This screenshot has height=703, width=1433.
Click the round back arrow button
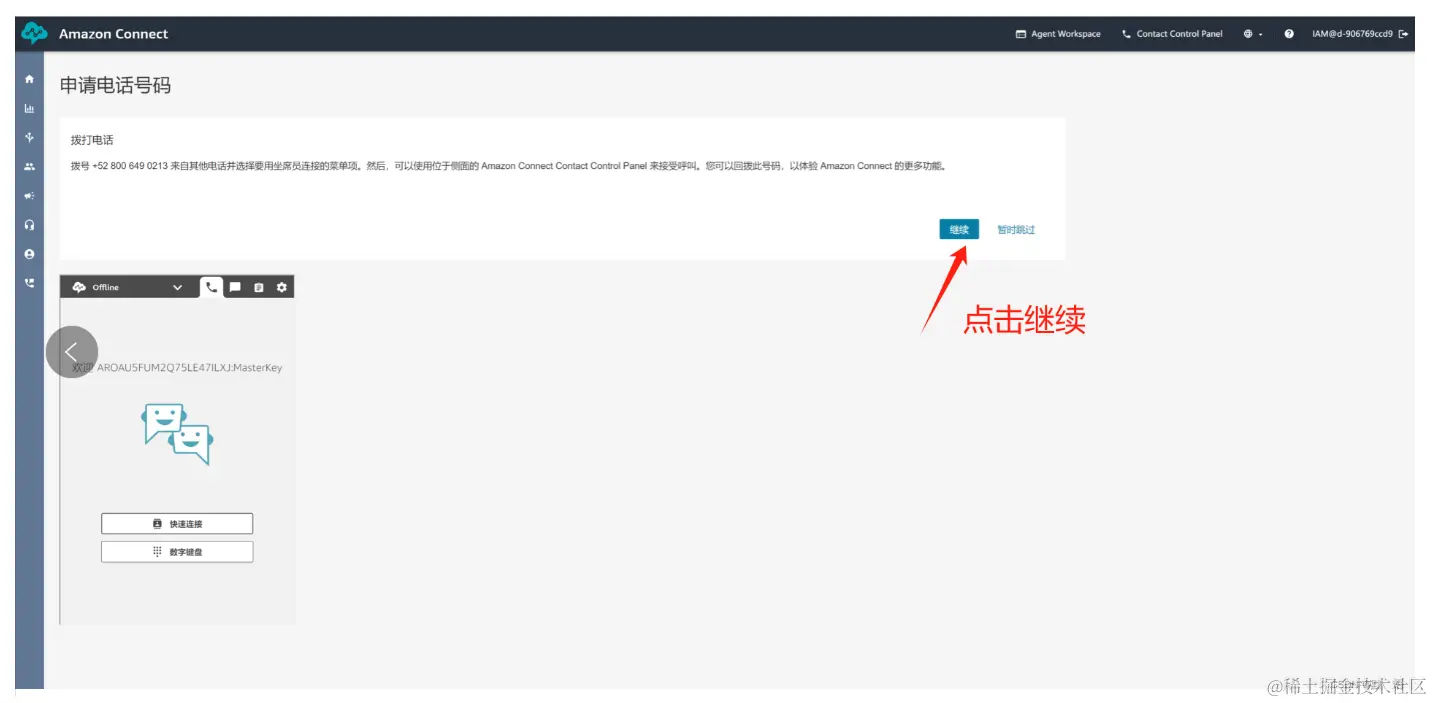click(x=72, y=352)
